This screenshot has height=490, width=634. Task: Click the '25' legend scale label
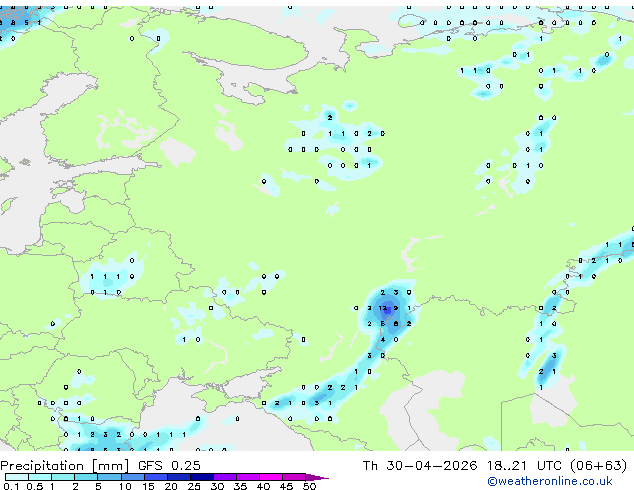tap(194, 486)
